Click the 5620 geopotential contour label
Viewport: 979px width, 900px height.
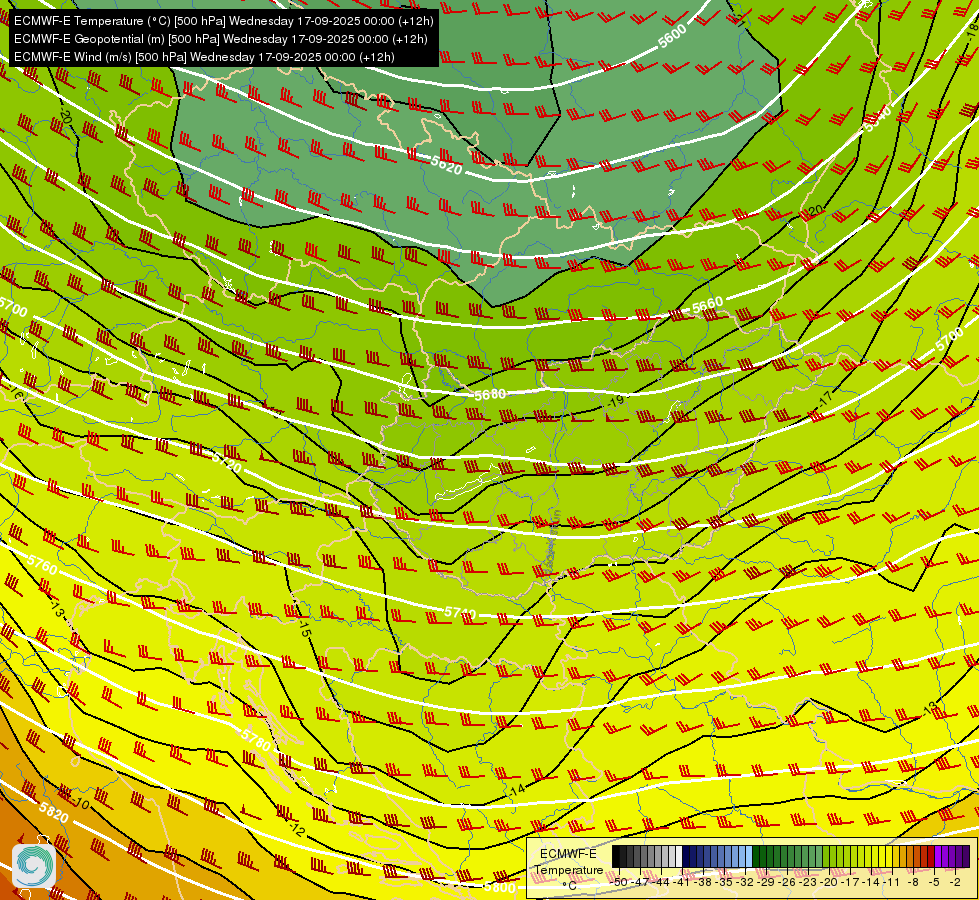click(x=446, y=165)
